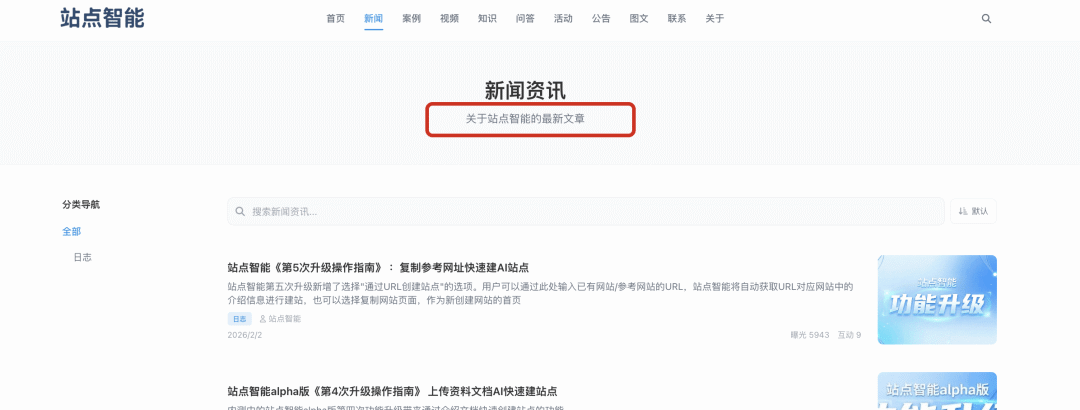Open the 默认 sort dropdown
This screenshot has width=1080, height=410.
coord(973,212)
